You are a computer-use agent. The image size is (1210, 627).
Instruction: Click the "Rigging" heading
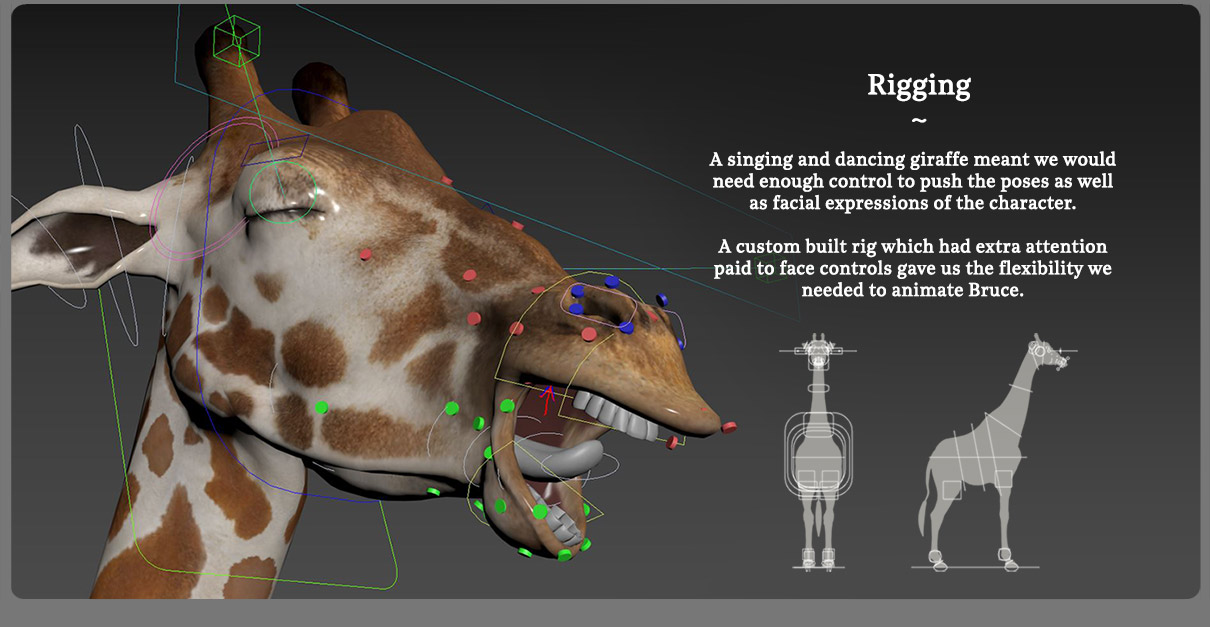pyautogui.click(x=919, y=85)
